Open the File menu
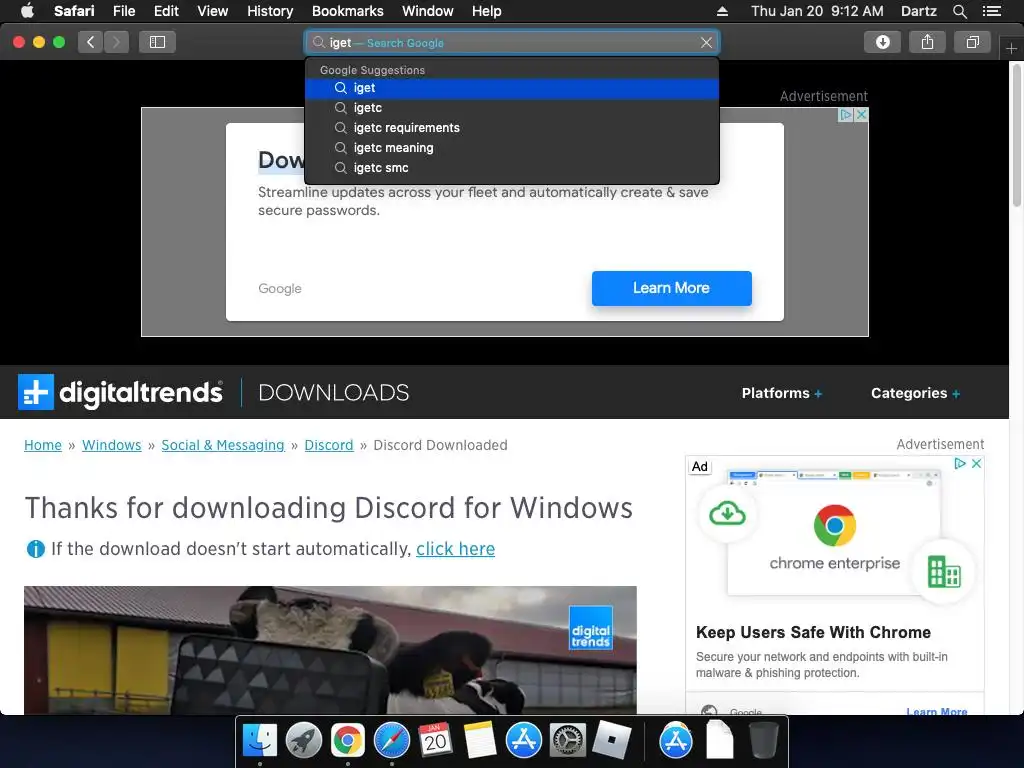The height and width of the screenshot is (768, 1024). click(x=123, y=11)
